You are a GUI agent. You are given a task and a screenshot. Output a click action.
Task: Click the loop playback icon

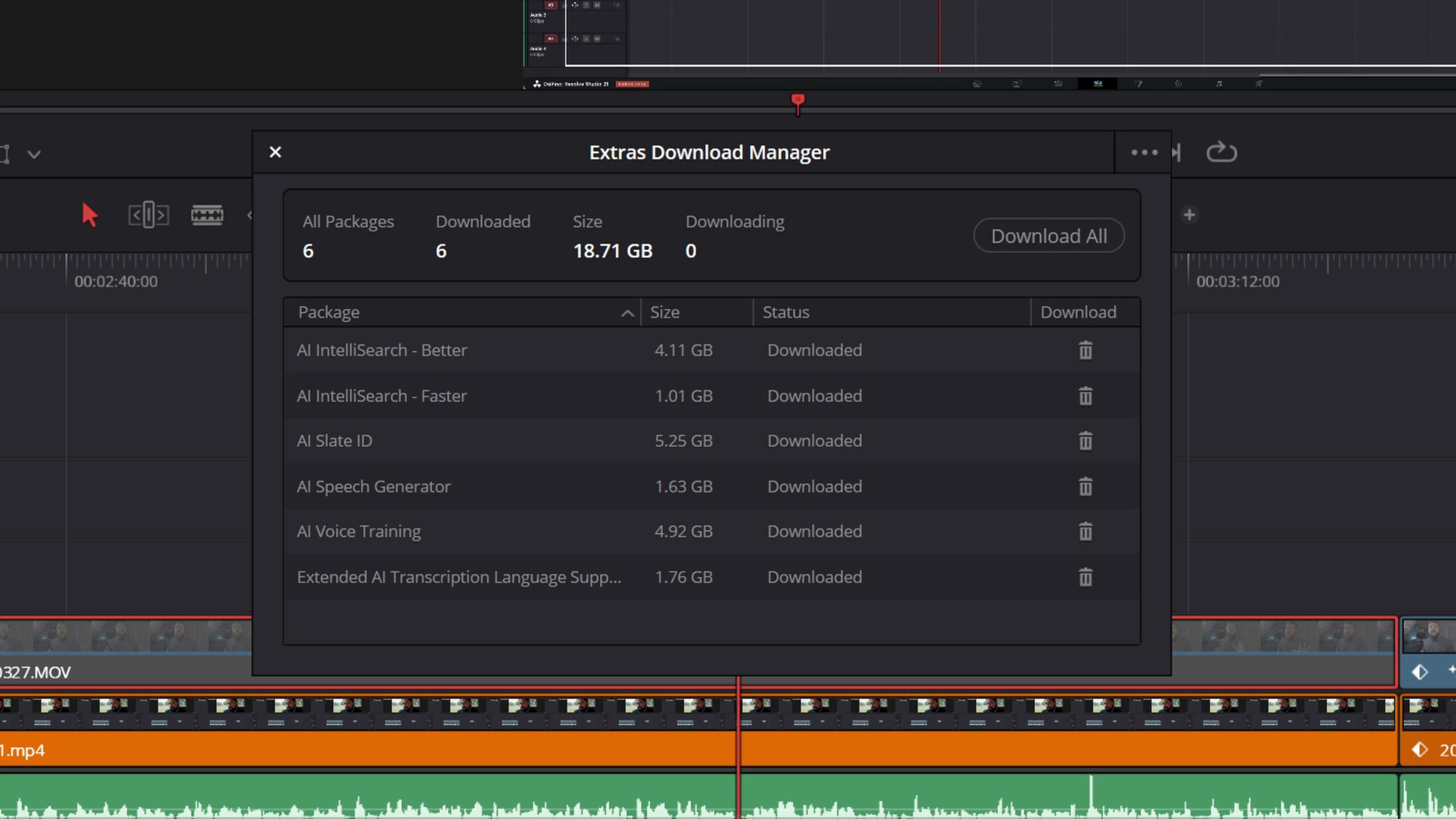(1221, 152)
